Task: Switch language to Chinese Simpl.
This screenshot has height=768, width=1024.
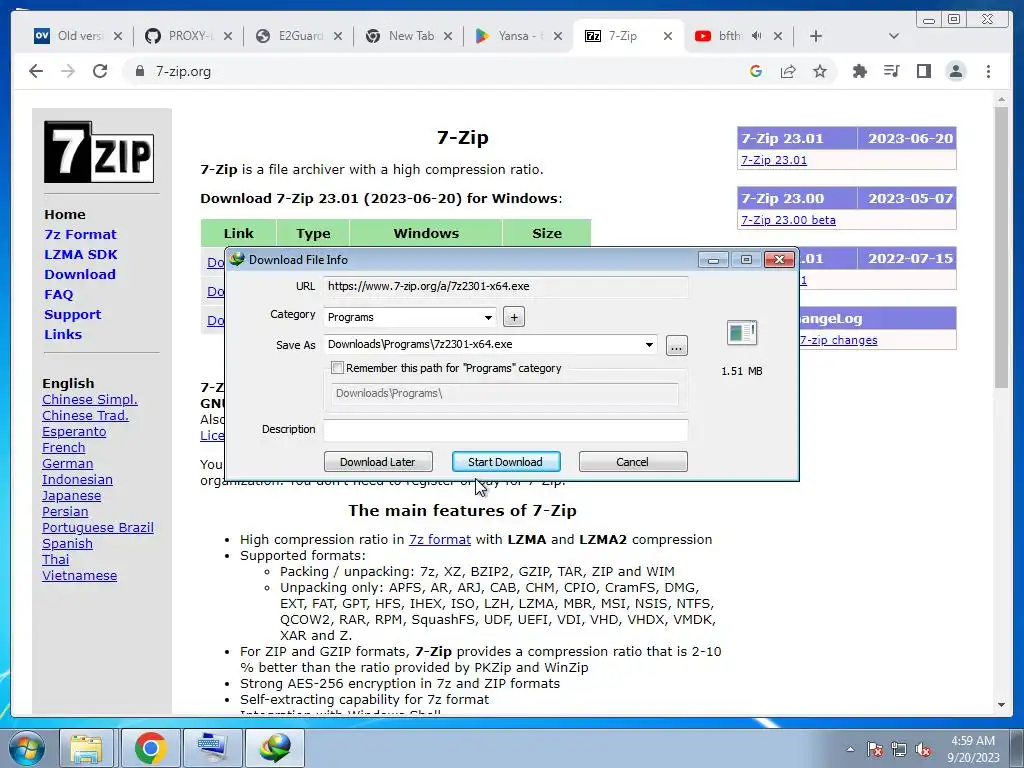Action: point(89,400)
